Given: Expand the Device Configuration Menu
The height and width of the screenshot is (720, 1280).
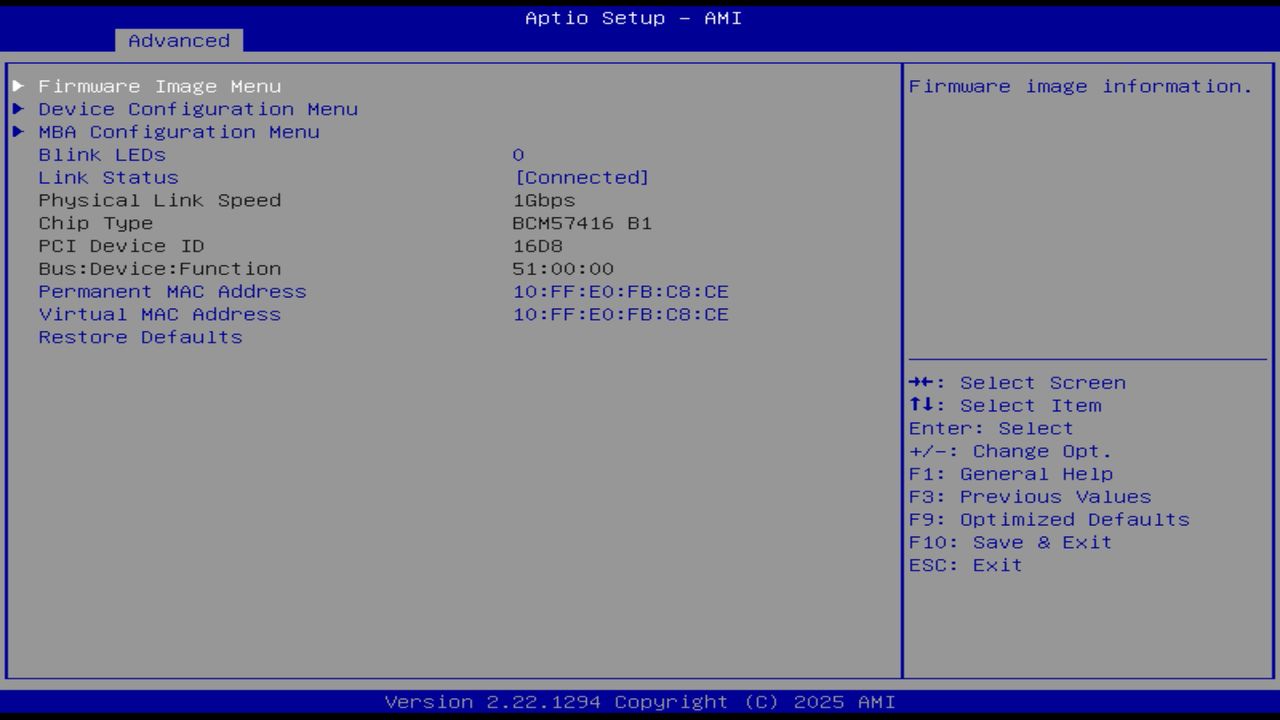Looking at the screenshot, I should (197, 109).
